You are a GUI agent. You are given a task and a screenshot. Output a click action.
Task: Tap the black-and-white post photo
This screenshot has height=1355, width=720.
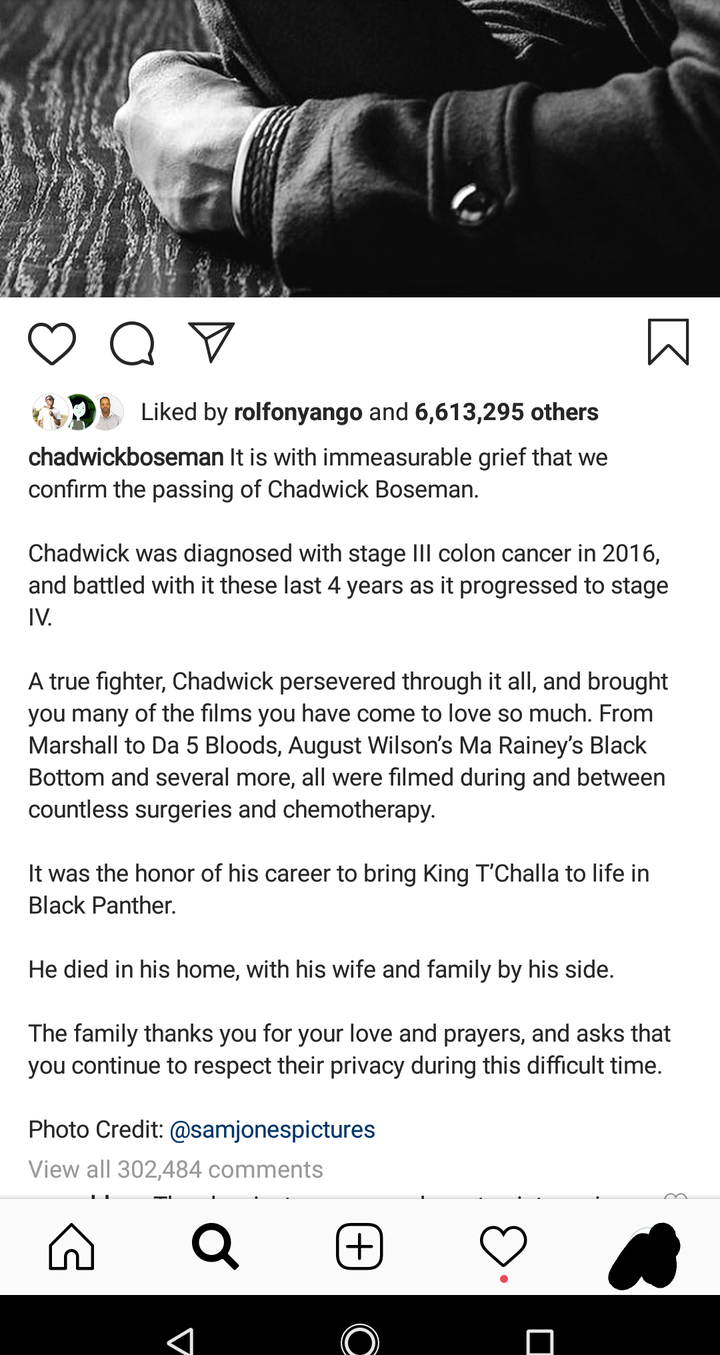[x=360, y=148]
